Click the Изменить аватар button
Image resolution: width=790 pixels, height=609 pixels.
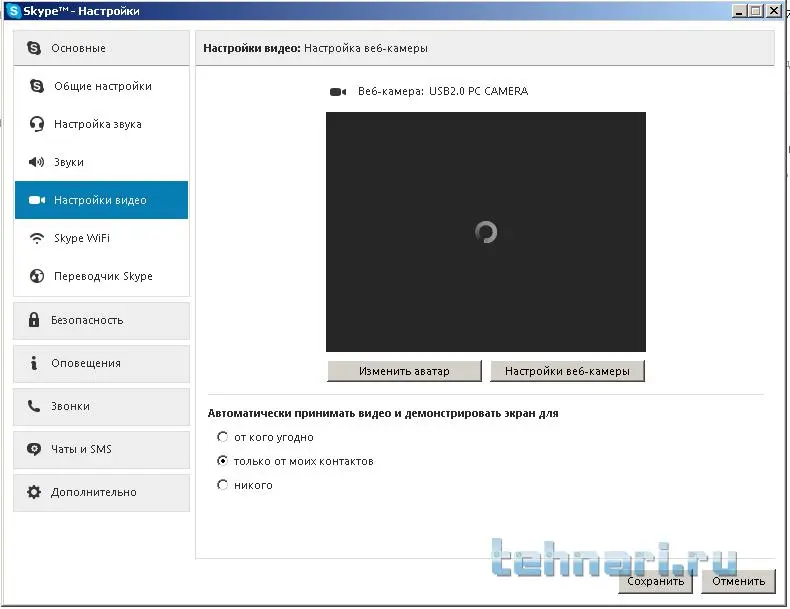(x=404, y=371)
